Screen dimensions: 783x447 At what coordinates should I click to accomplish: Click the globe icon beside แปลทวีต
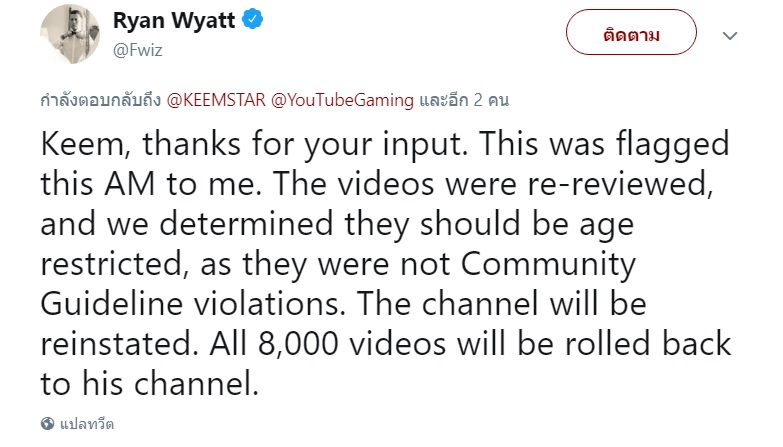(49, 423)
